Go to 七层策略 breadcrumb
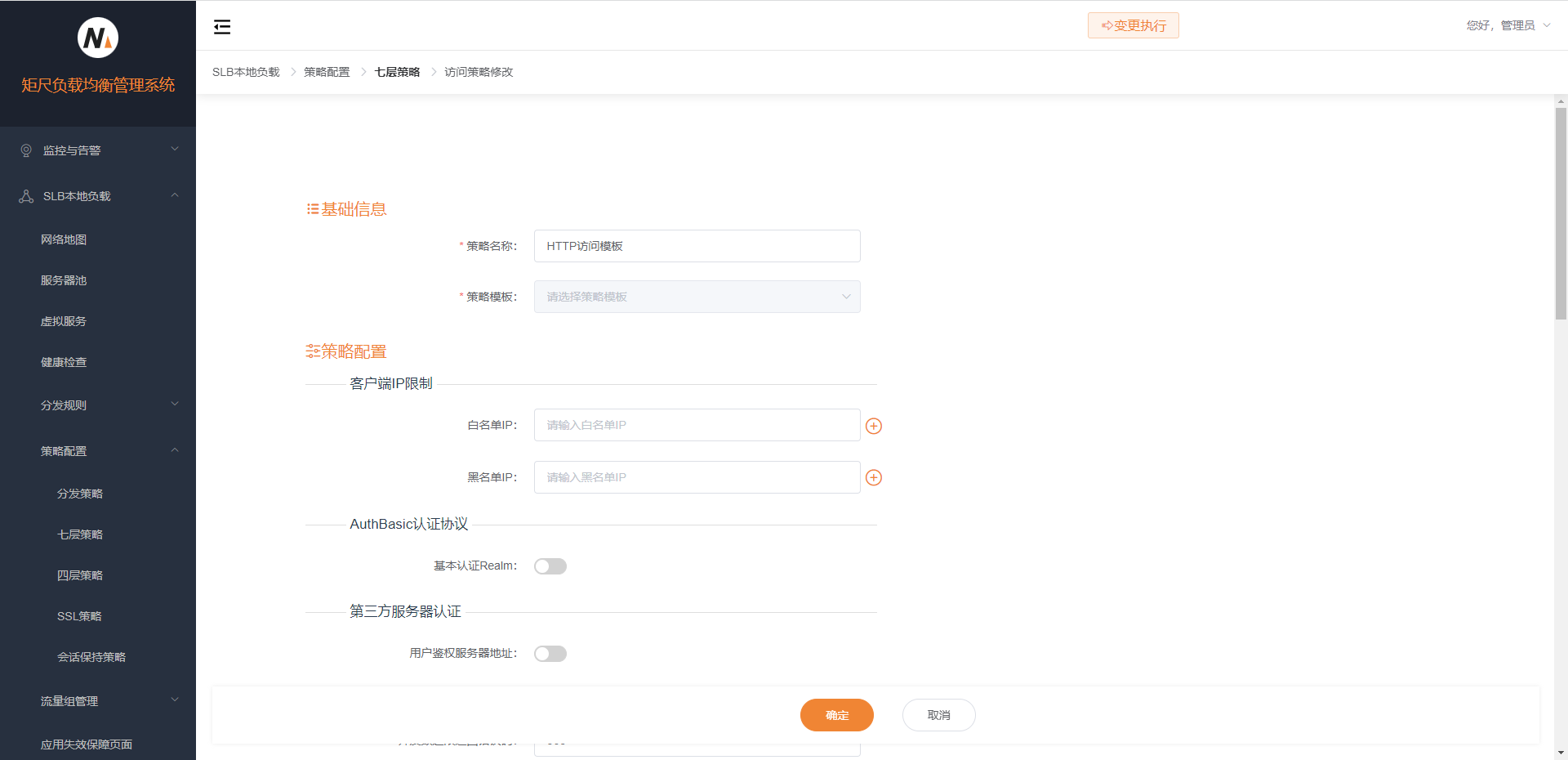1568x760 pixels. tap(397, 72)
